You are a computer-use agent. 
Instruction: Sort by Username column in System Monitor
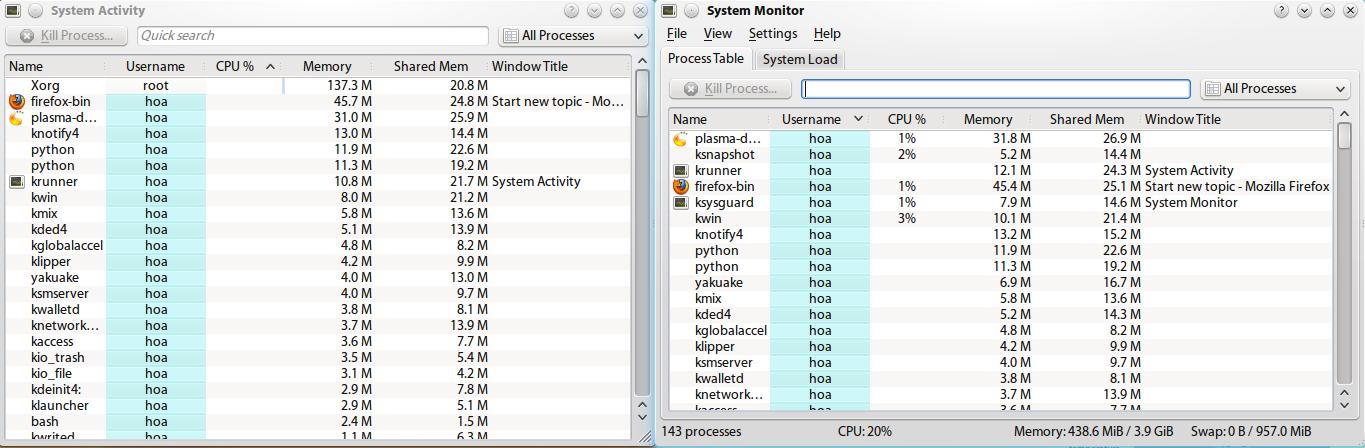click(819, 119)
